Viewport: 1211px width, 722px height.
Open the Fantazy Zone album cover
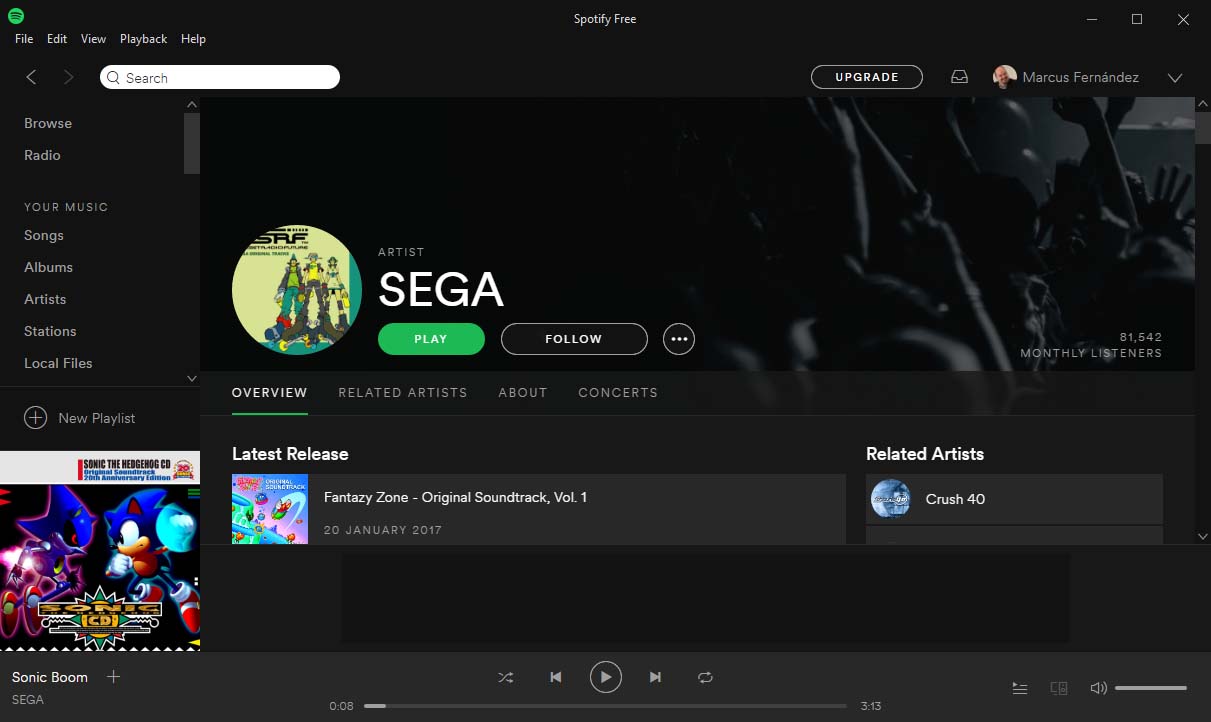[270, 509]
